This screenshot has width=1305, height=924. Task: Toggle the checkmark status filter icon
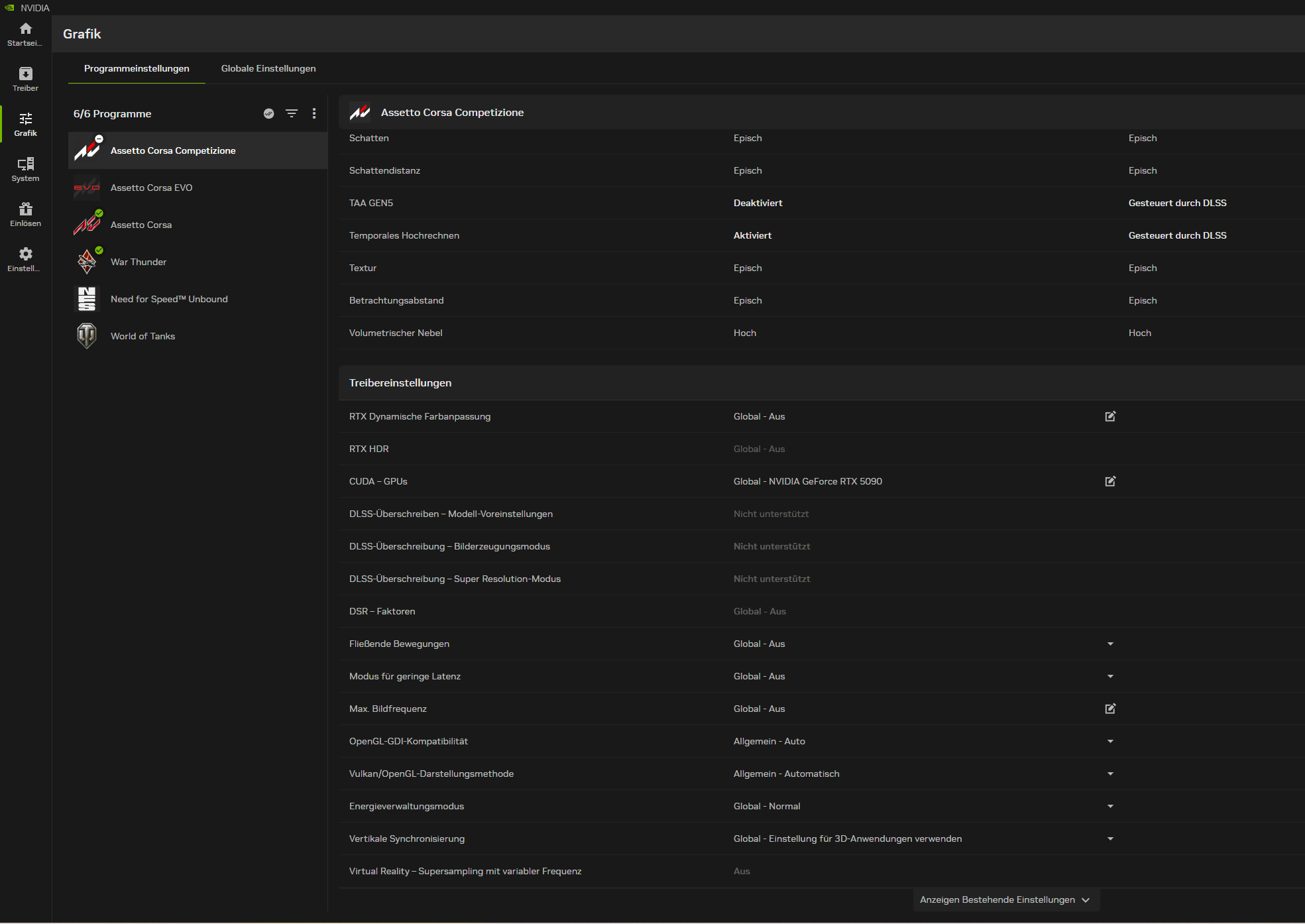click(x=268, y=113)
